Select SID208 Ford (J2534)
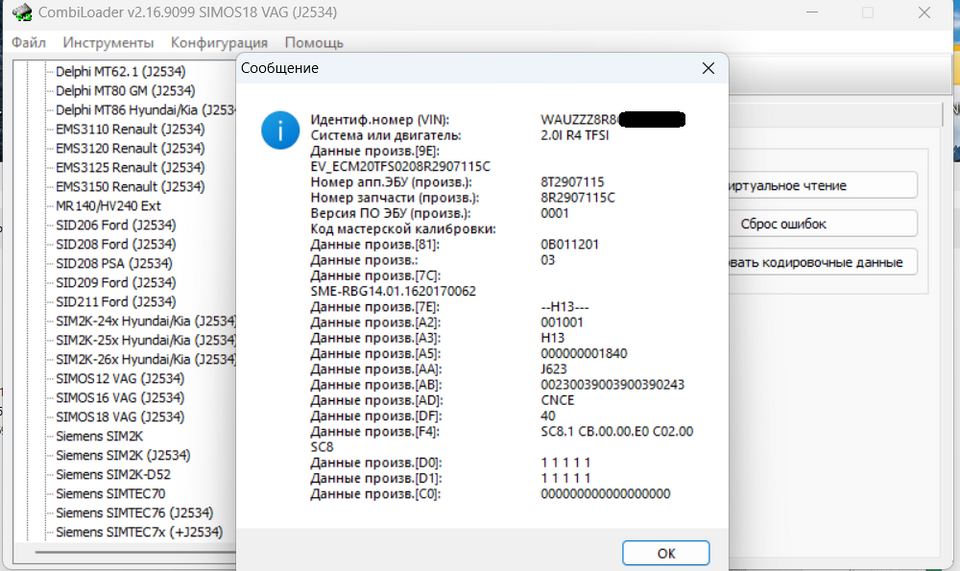Image resolution: width=960 pixels, height=571 pixels. click(x=116, y=244)
